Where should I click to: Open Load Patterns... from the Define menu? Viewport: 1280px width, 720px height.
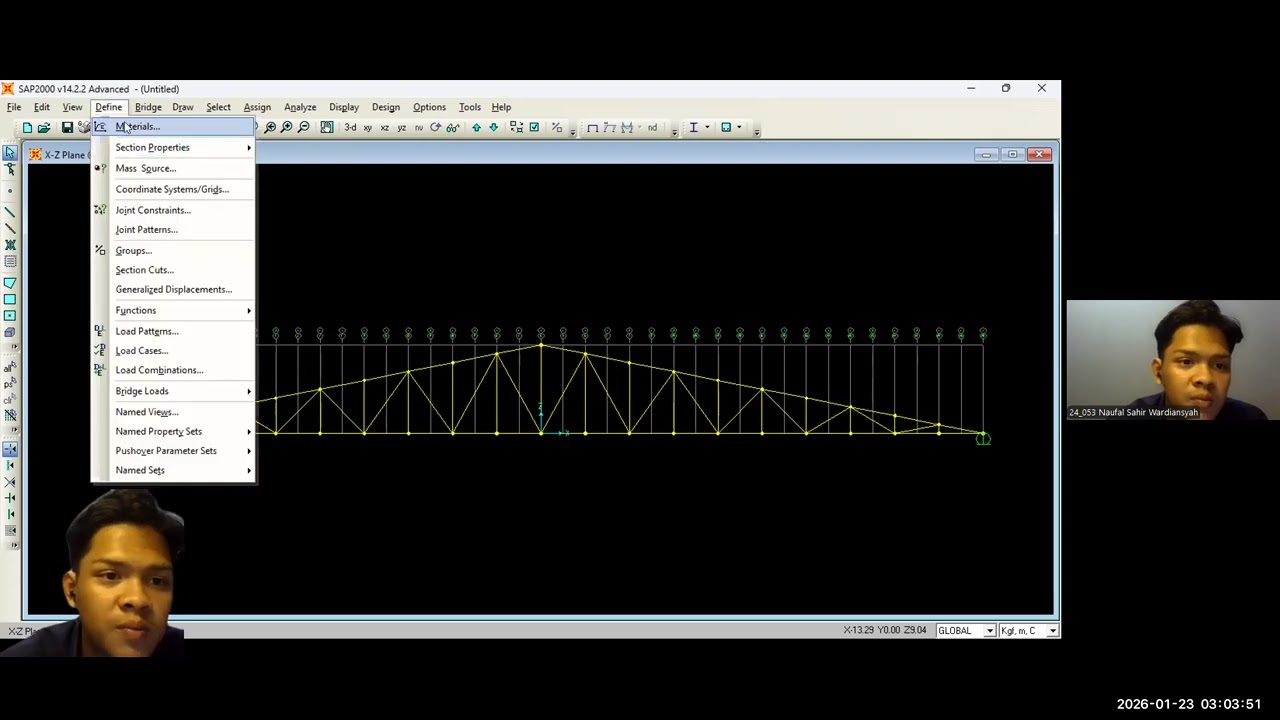[173, 331]
